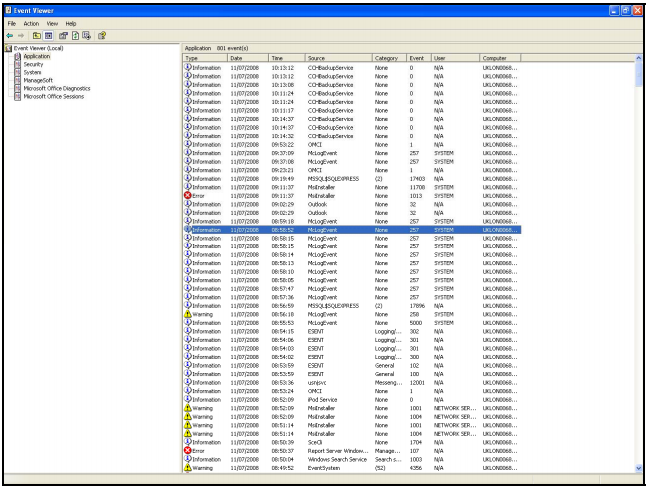Click the ManageSoft log icon in the tree
This screenshot has width=649, height=488.
17,80
